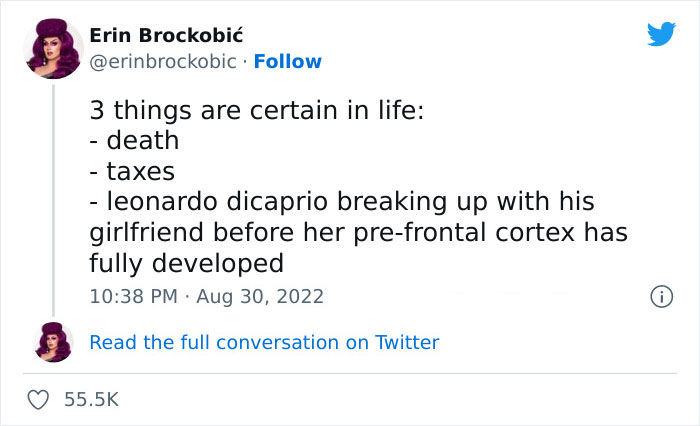Click the "- death" line of the tweet

tap(135, 141)
